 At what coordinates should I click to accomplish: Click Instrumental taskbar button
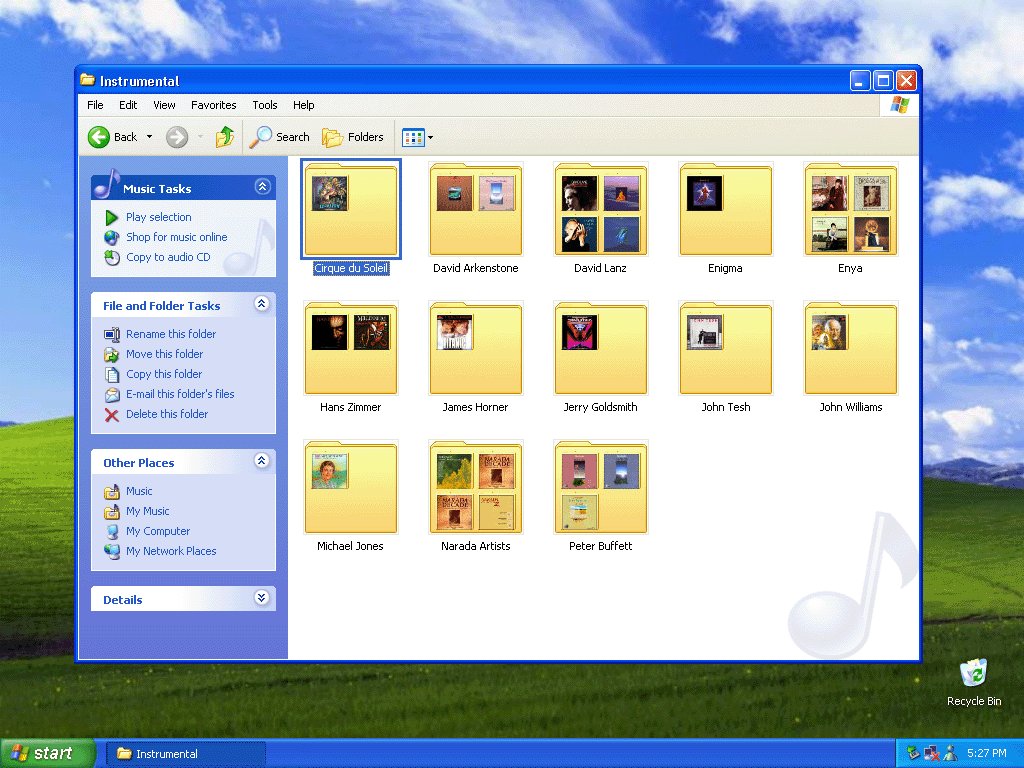pos(185,754)
